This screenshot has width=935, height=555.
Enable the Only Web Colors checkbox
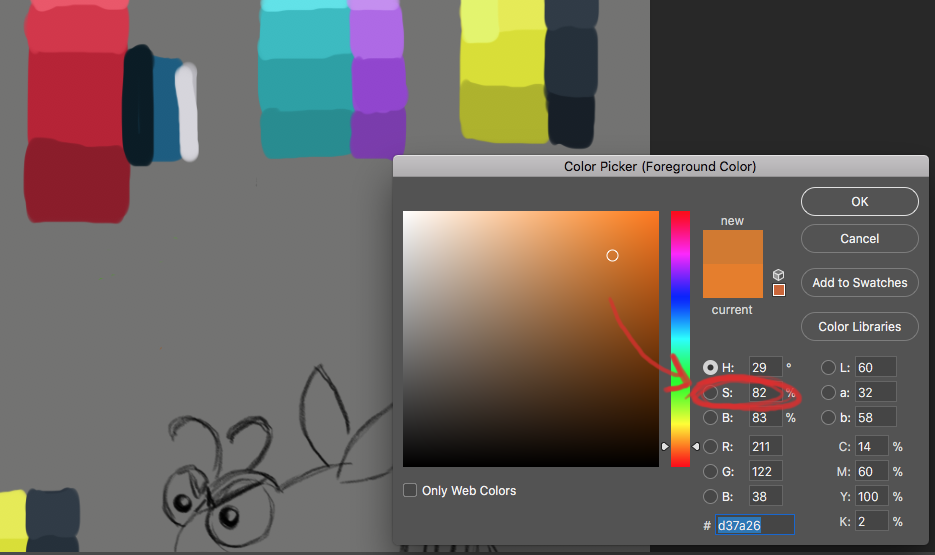point(410,490)
